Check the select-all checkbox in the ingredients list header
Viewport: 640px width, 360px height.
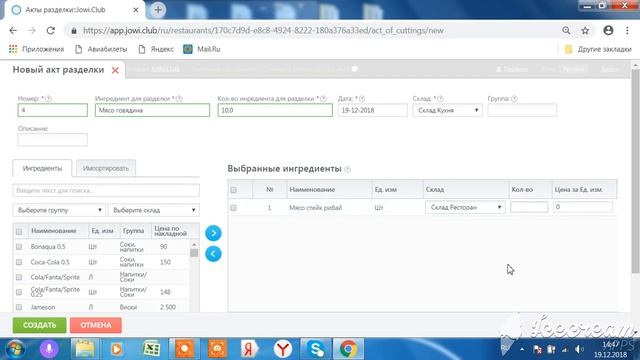pyautogui.click(x=19, y=231)
